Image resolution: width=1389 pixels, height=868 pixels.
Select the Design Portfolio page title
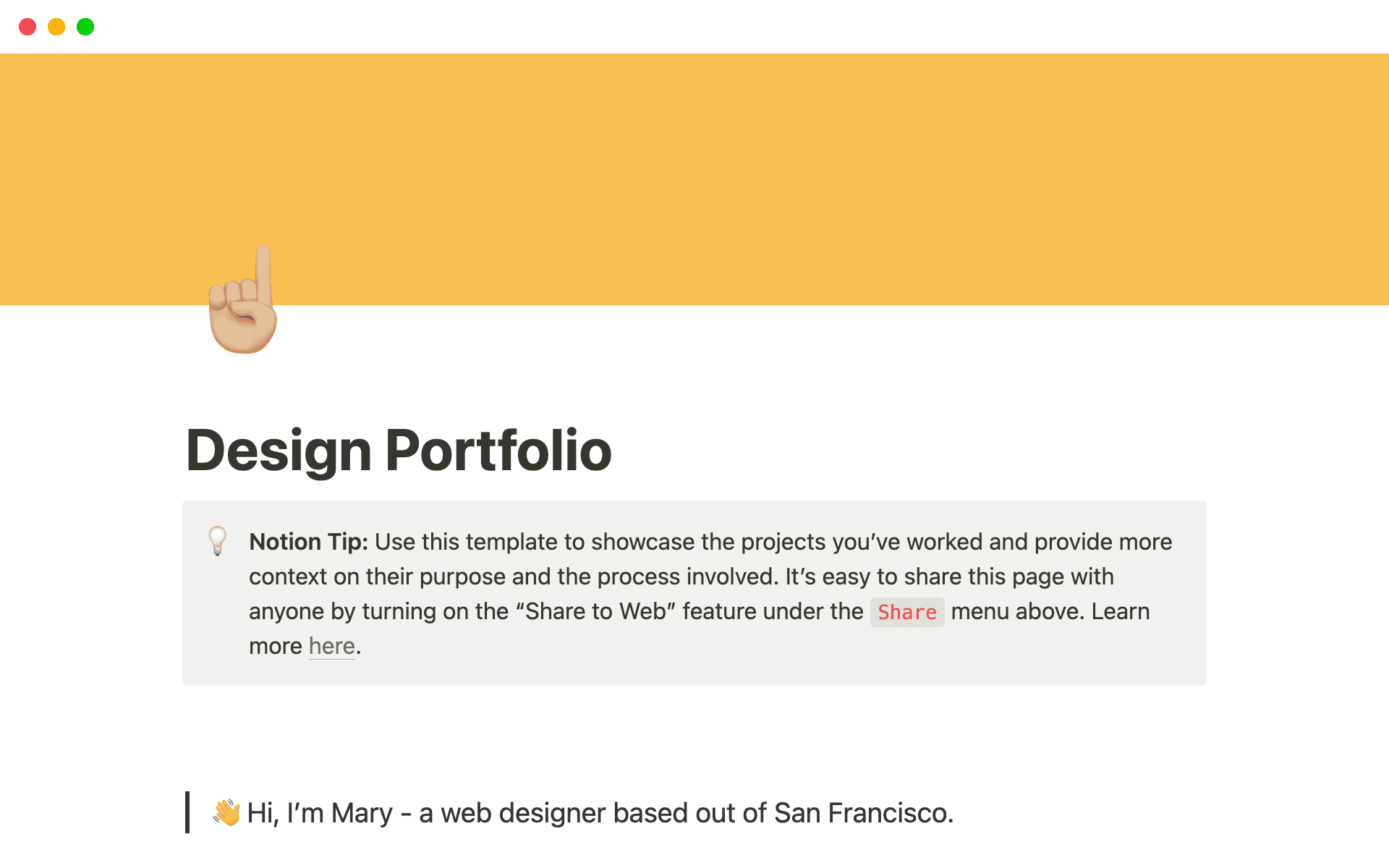tap(398, 450)
